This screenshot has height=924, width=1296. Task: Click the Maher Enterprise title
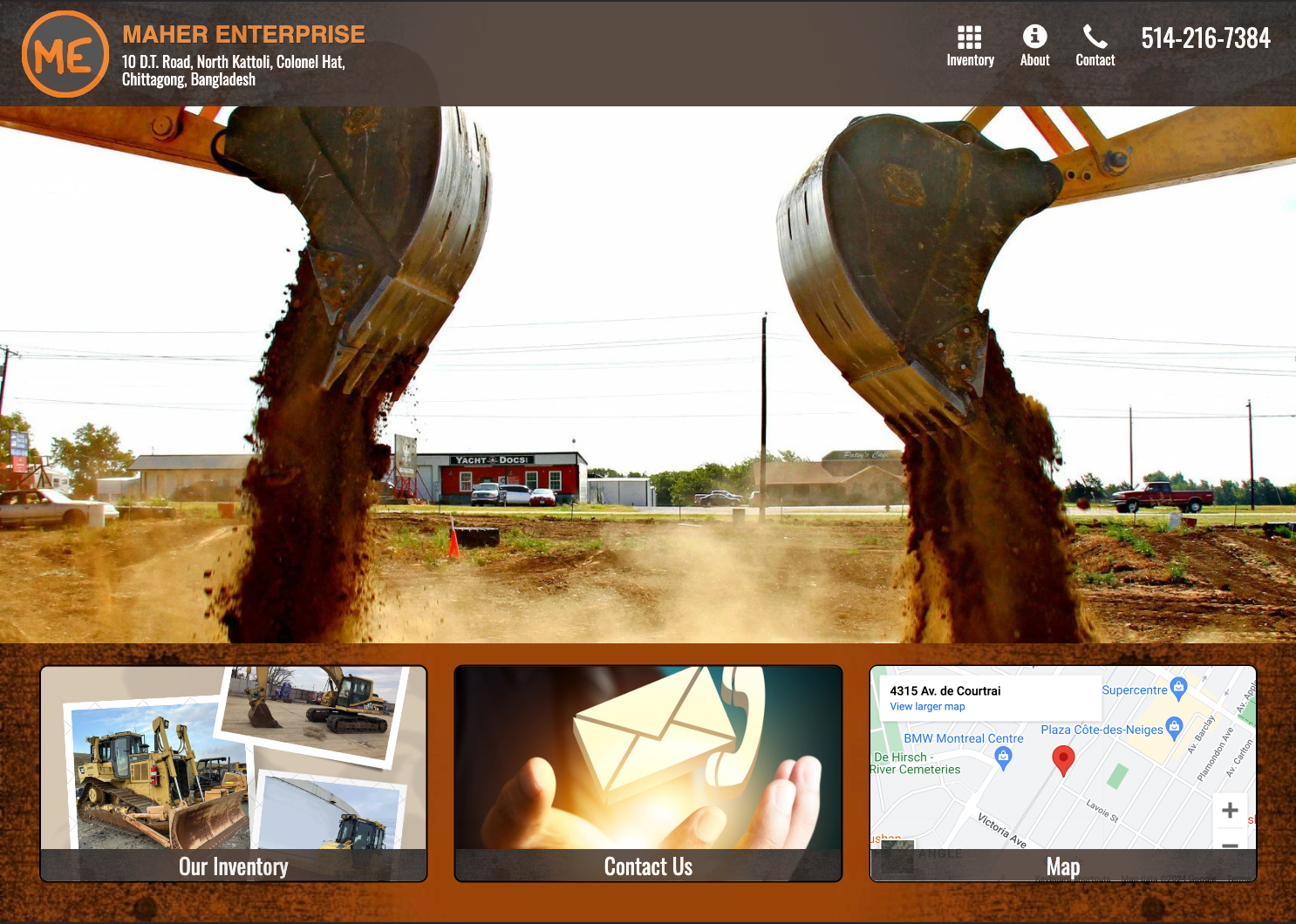pyautogui.click(x=243, y=34)
